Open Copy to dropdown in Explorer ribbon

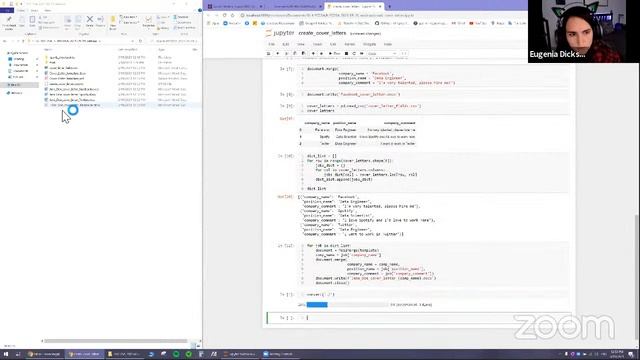pyautogui.click(x=78, y=22)
